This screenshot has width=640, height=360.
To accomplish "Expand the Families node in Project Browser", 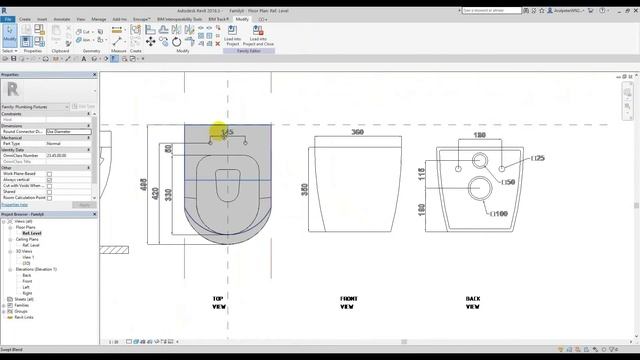I will (x=4, y=305).
